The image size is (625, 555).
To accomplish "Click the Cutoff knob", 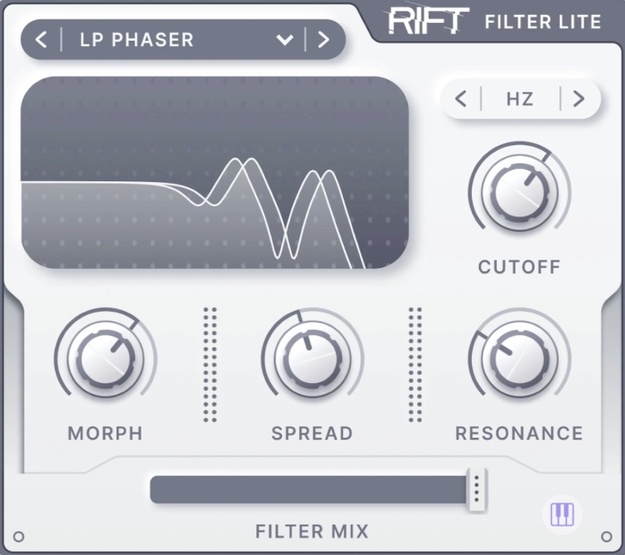I will pos(519,193).
